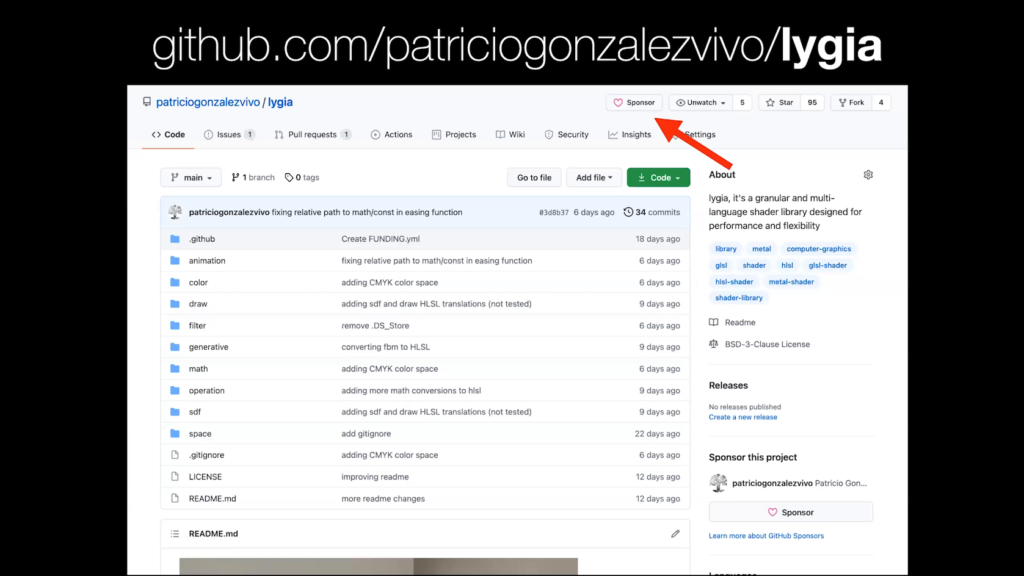Open the 'converting fbm to HLSL' commit message
Screen dimensions: 1024x576
pyautogui.click(x=385, y=347)
